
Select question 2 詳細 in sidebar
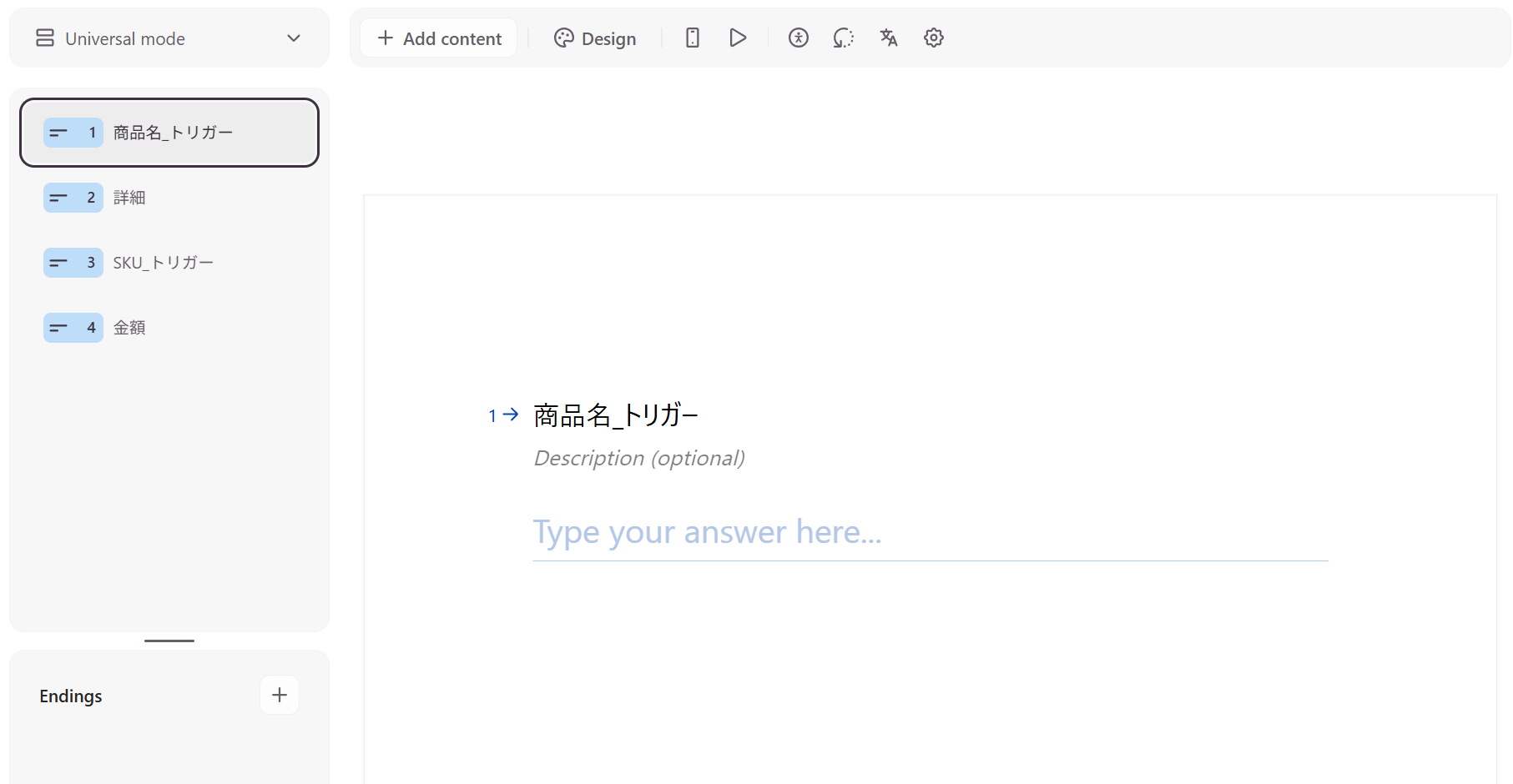coord(129,198)
